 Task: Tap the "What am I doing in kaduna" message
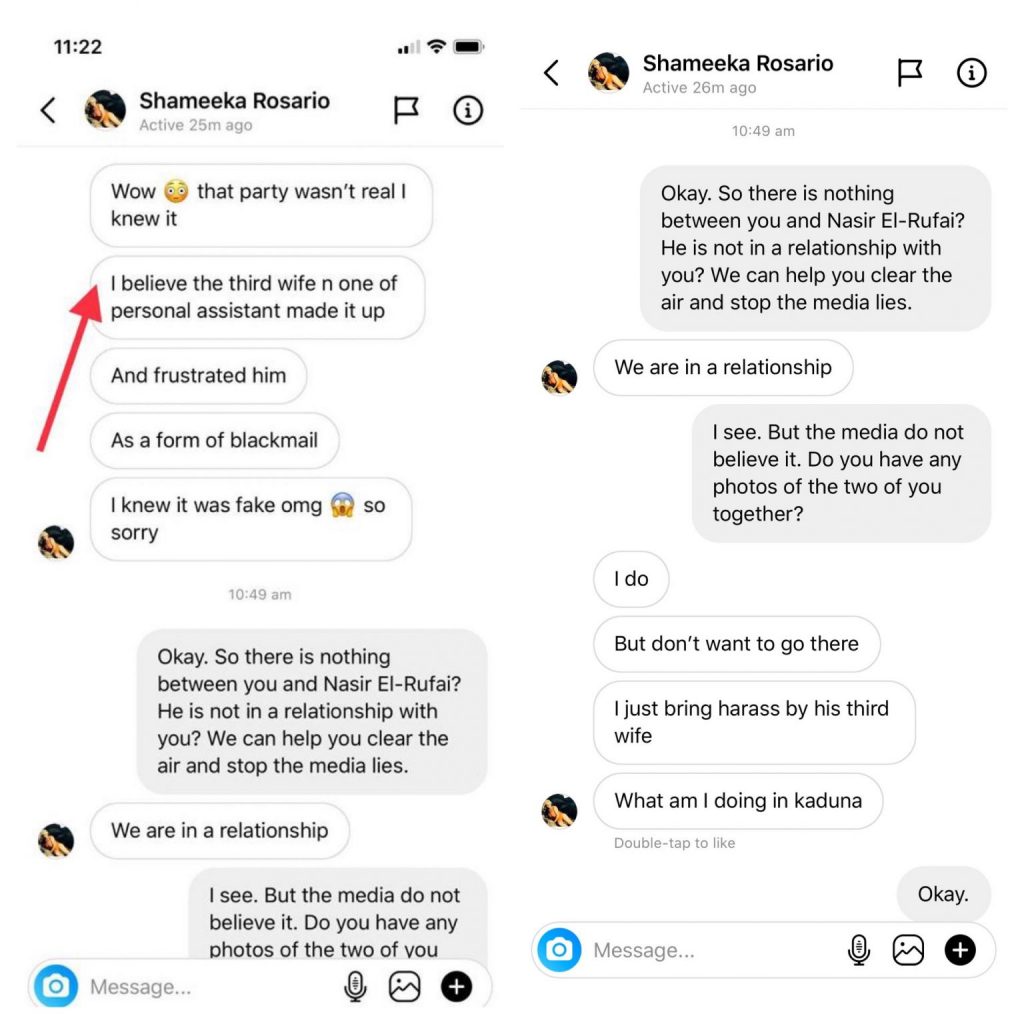coord(737,801)
